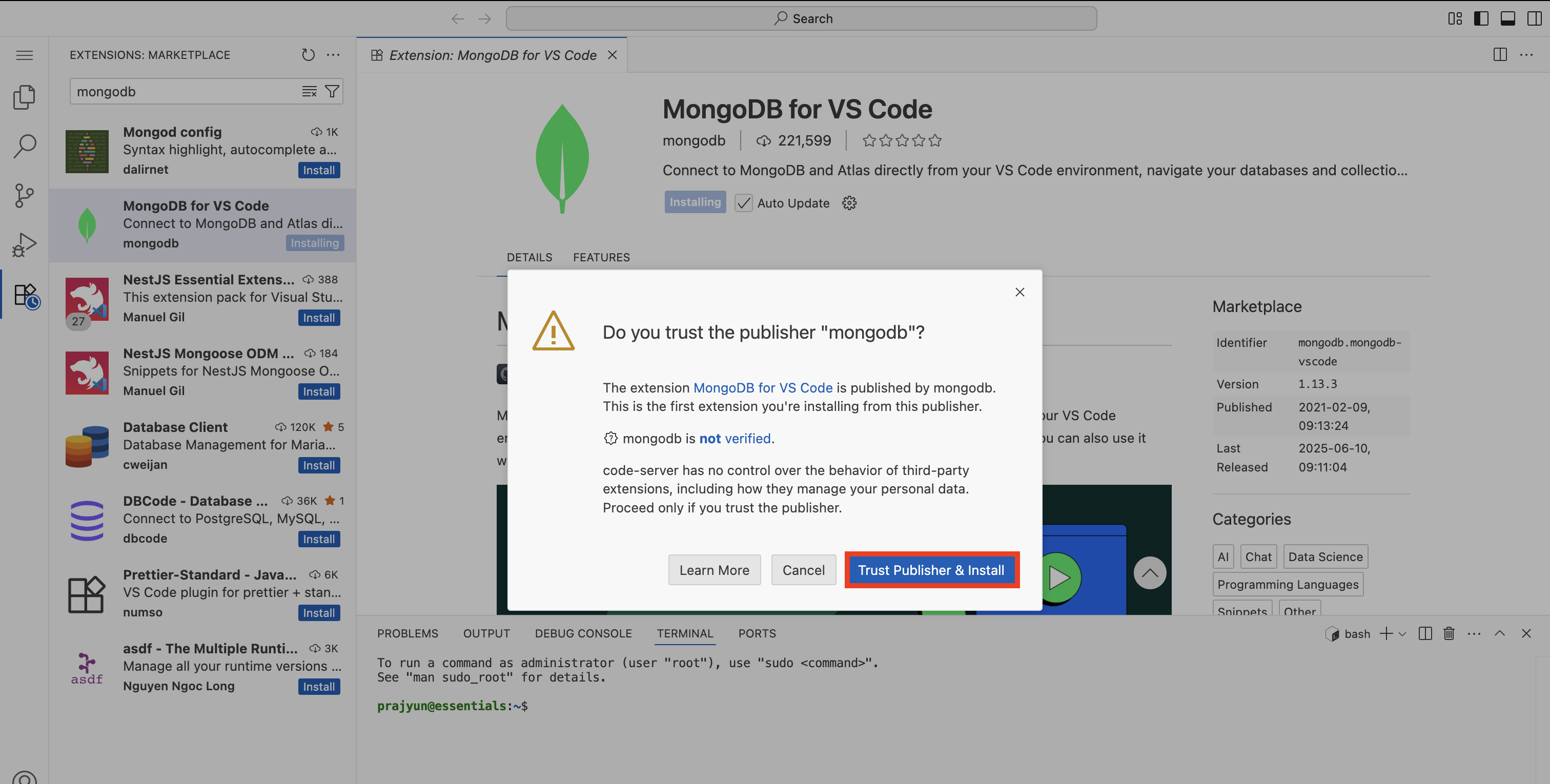Click the AI category tag
The image size is (1550, 784).
1222,556
